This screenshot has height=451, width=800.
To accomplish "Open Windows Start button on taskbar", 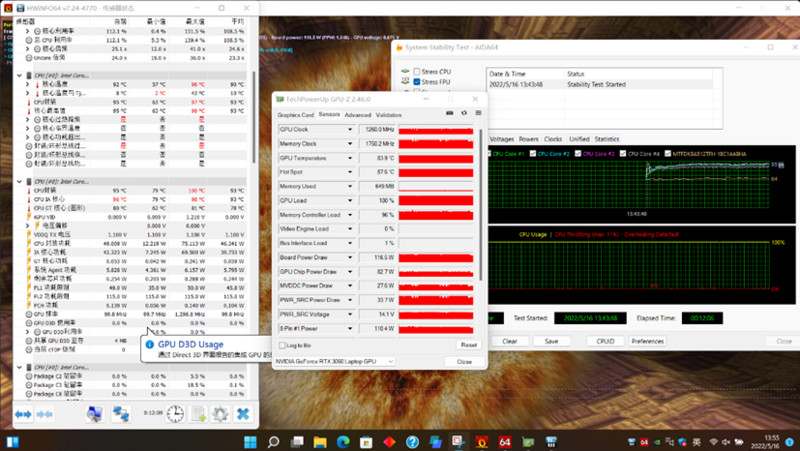I will (x=251, y=441).
